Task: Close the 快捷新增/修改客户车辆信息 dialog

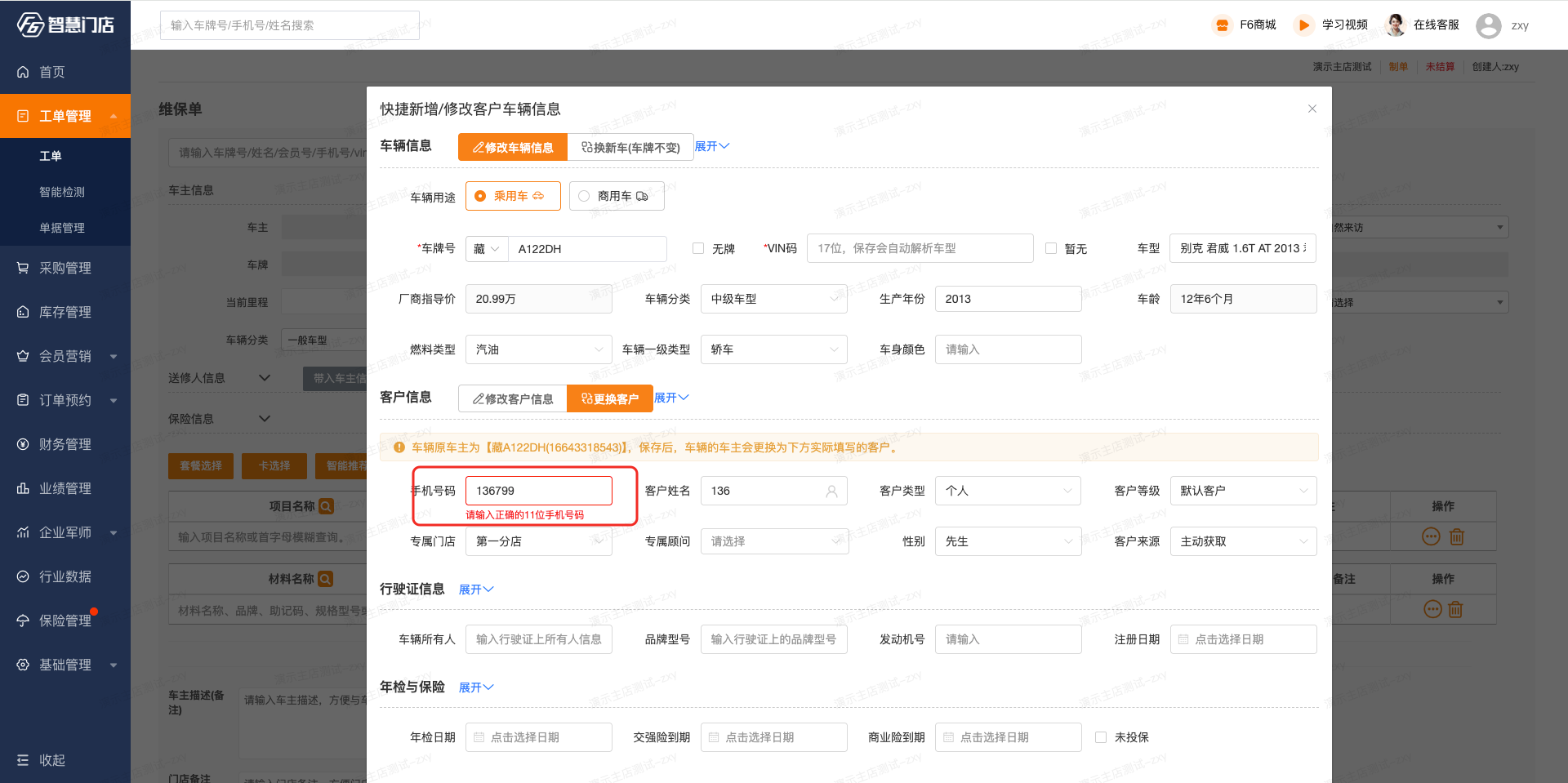Action: (1312, 109)
